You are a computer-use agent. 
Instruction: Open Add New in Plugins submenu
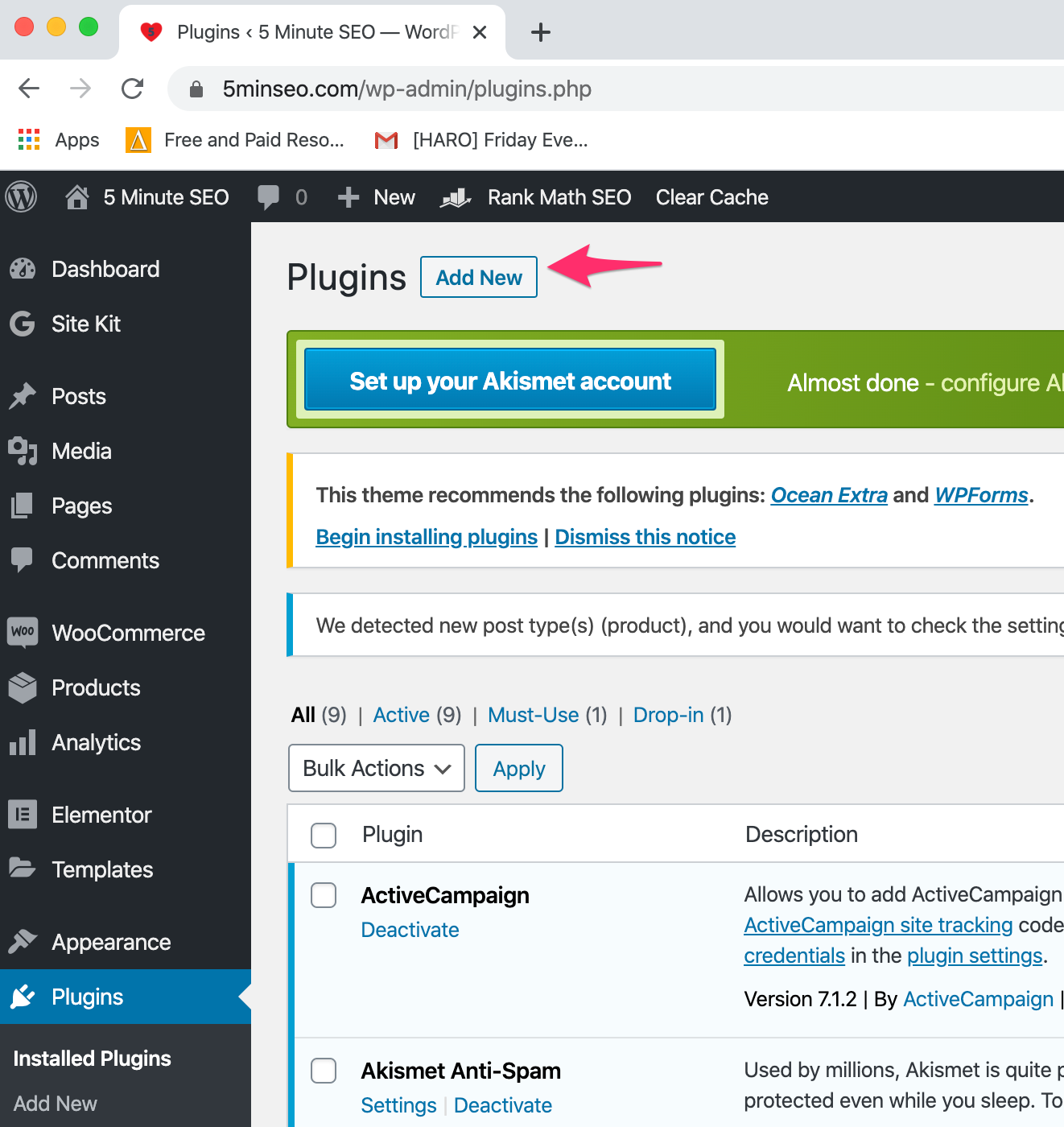pos(56,1104)
